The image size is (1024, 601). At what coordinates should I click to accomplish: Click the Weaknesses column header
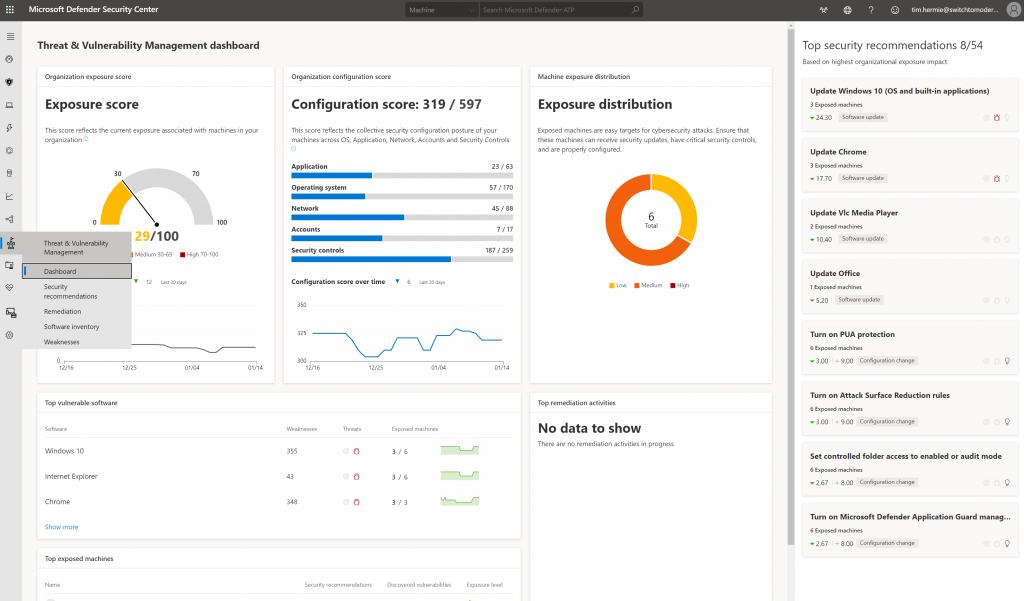(x=302, y=429)
